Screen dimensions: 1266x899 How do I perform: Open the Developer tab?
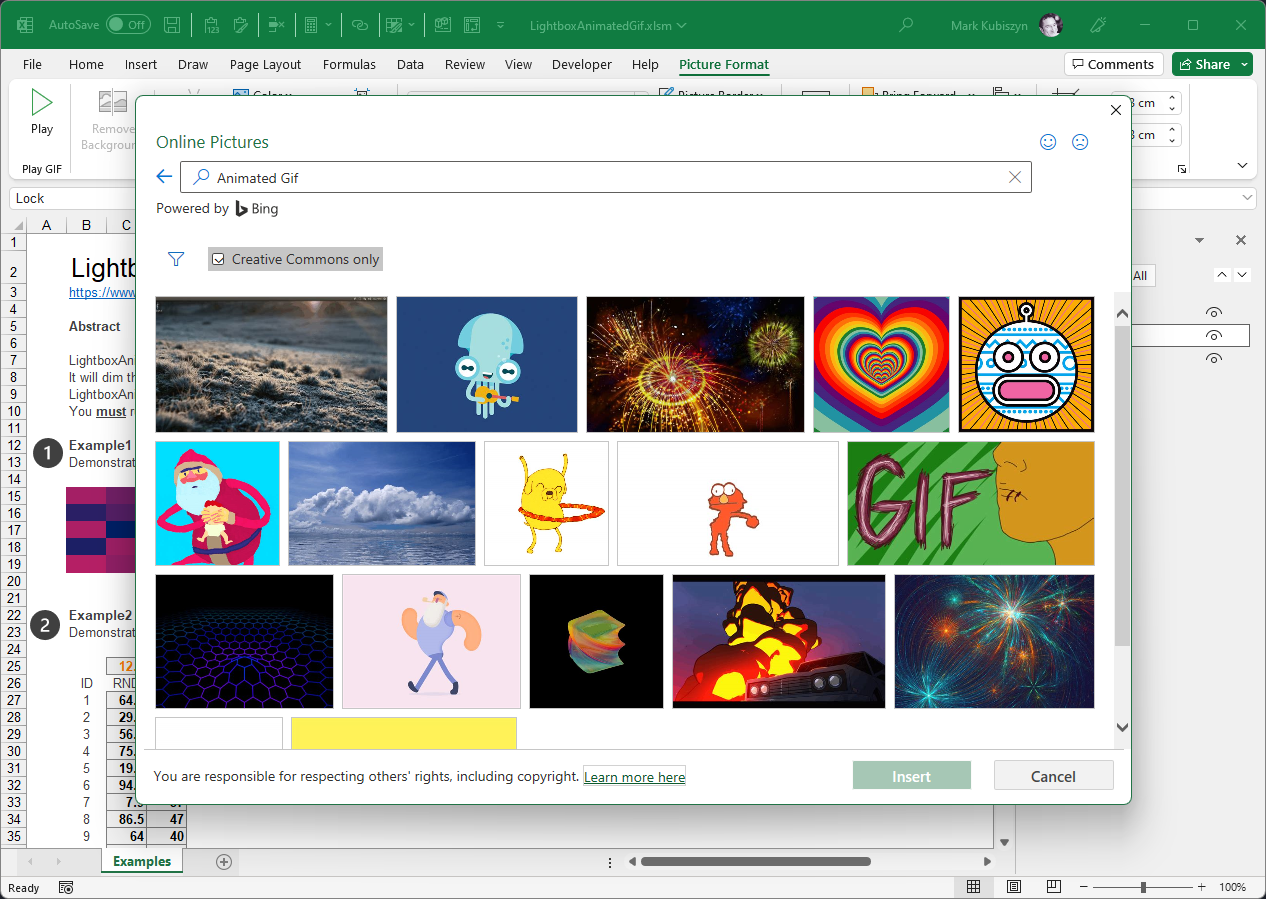(581, 65)
